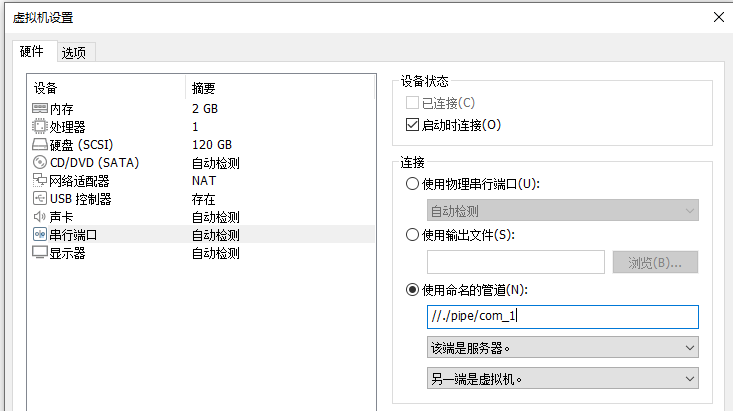Select use physical serial port (使用物理串行端口) radio
Image resolution: width=733 pixels, height=411 pixels.
point(412,184)
